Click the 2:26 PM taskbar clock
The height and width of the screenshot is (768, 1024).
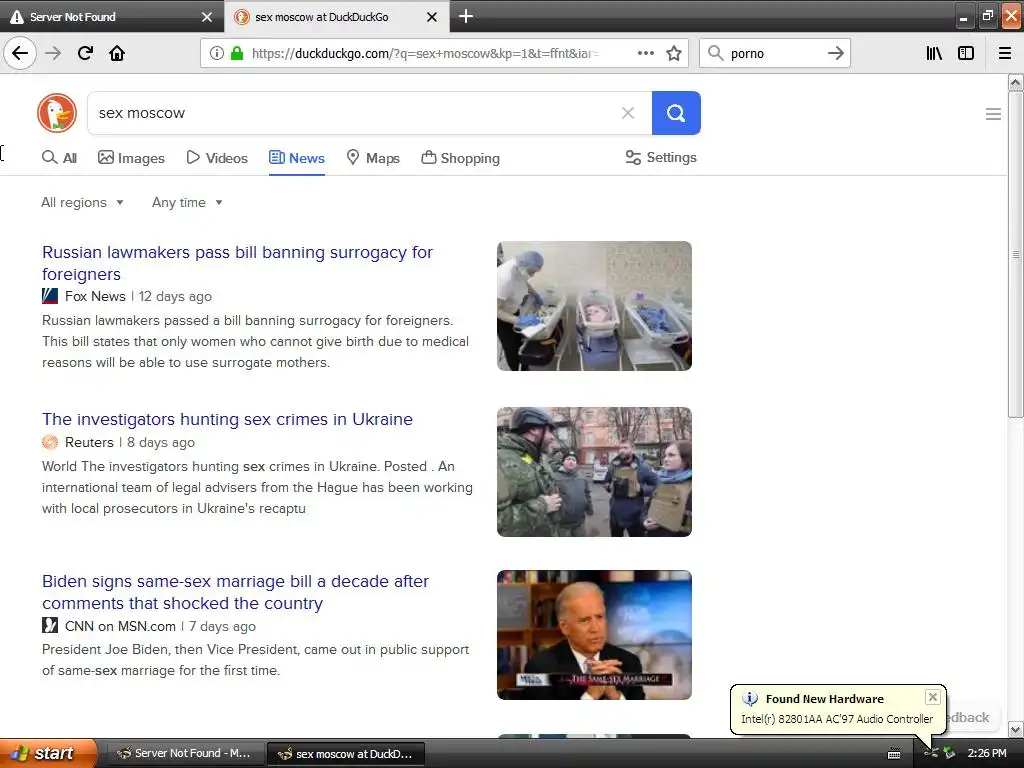(987, 753)
